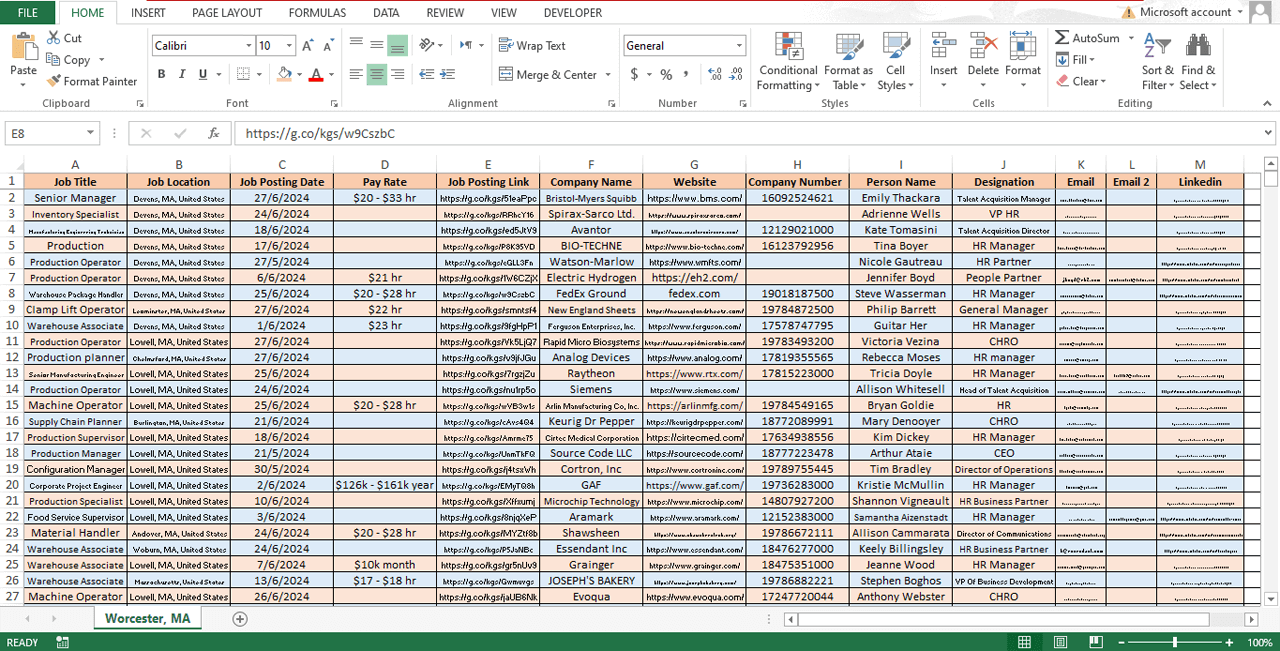Expand the font name Calibri dropdown
1280x651 pixels.
[x=248, y=46]
